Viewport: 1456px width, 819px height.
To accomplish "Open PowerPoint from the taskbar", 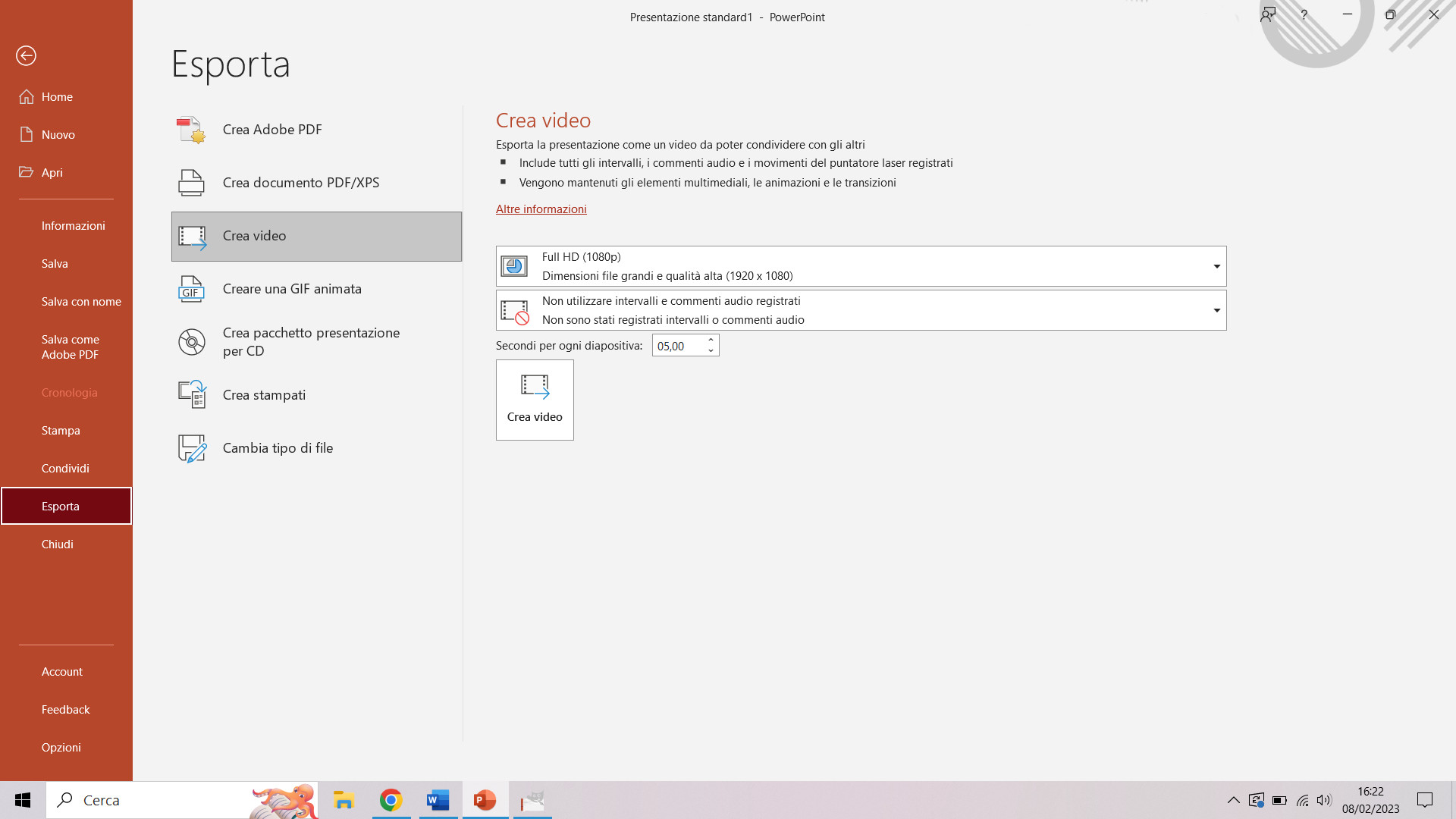I will 485,800.
